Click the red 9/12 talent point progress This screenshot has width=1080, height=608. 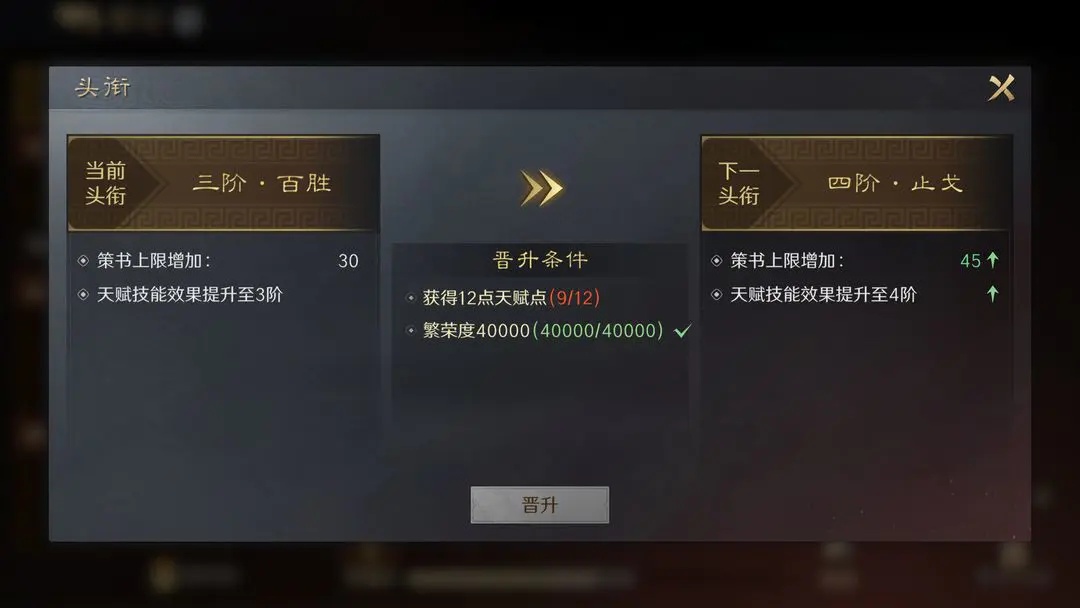pyautogui.click(x=574, y=297)
